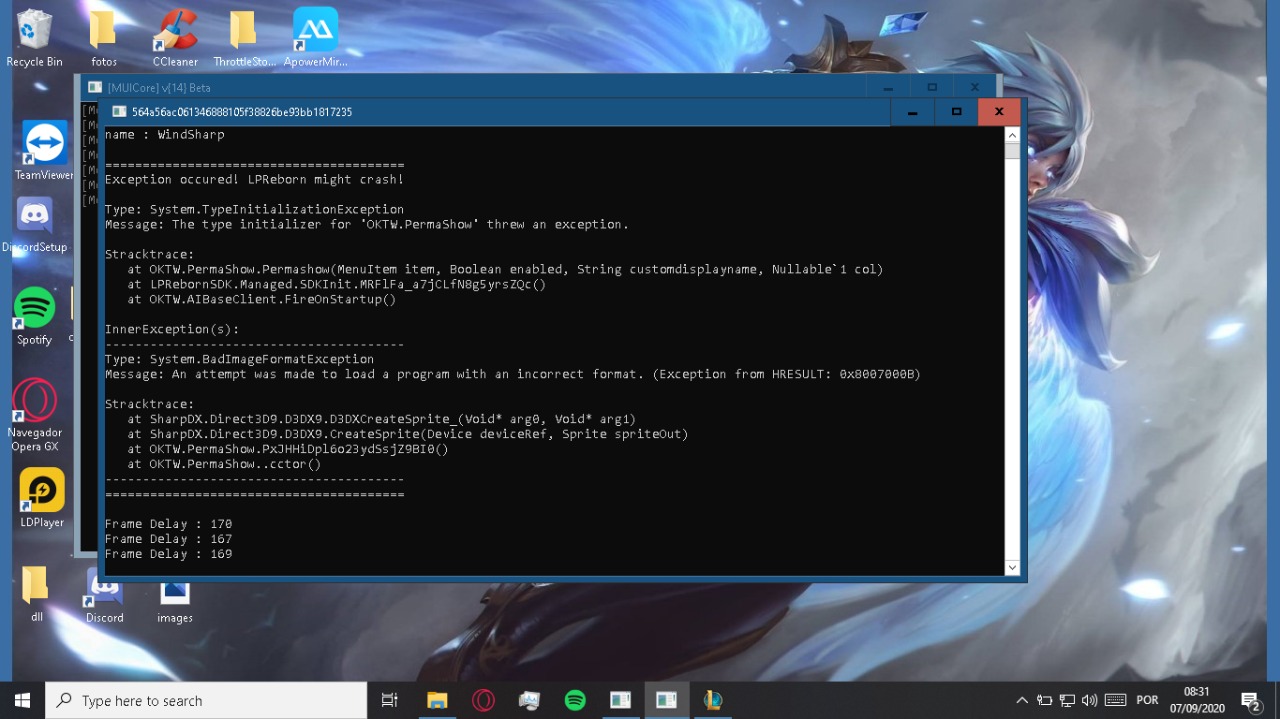This screenshot has width=1280, height=719.
Task: Click 'Exception occured! LPReborn might crash!' line
Action: (x=254, y=179)
